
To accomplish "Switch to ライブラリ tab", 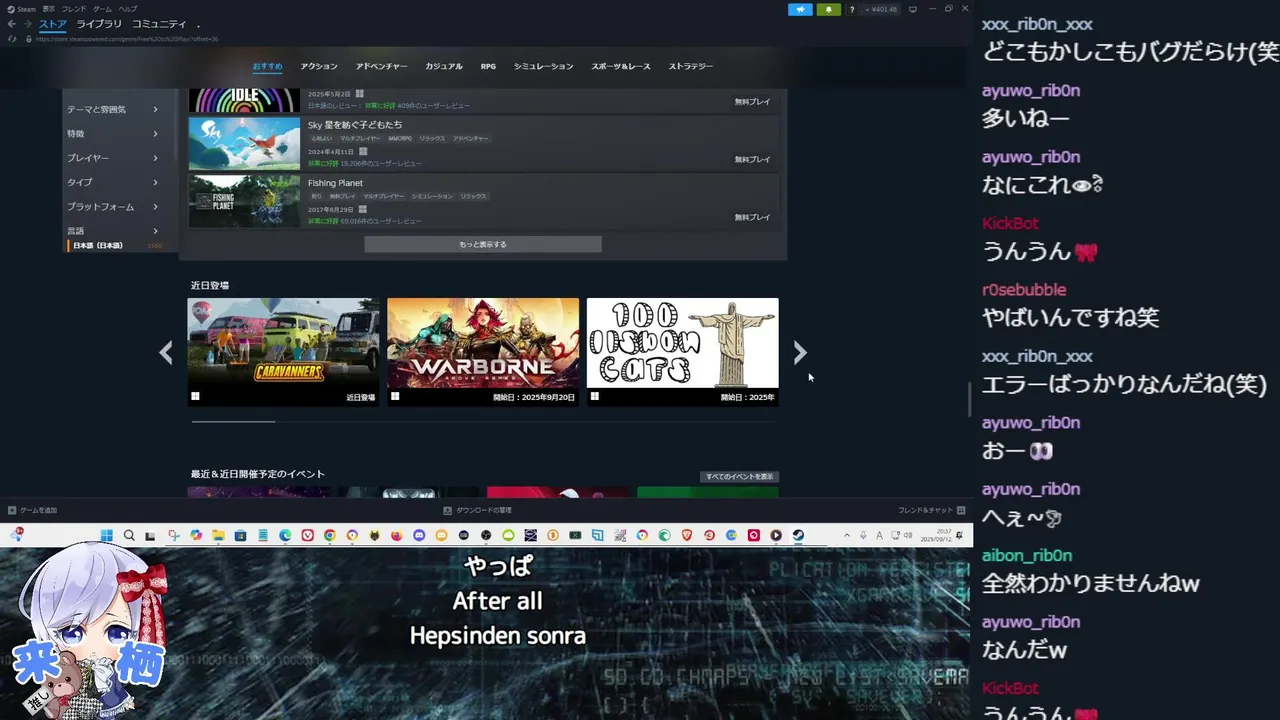I will tap(99, 24).
